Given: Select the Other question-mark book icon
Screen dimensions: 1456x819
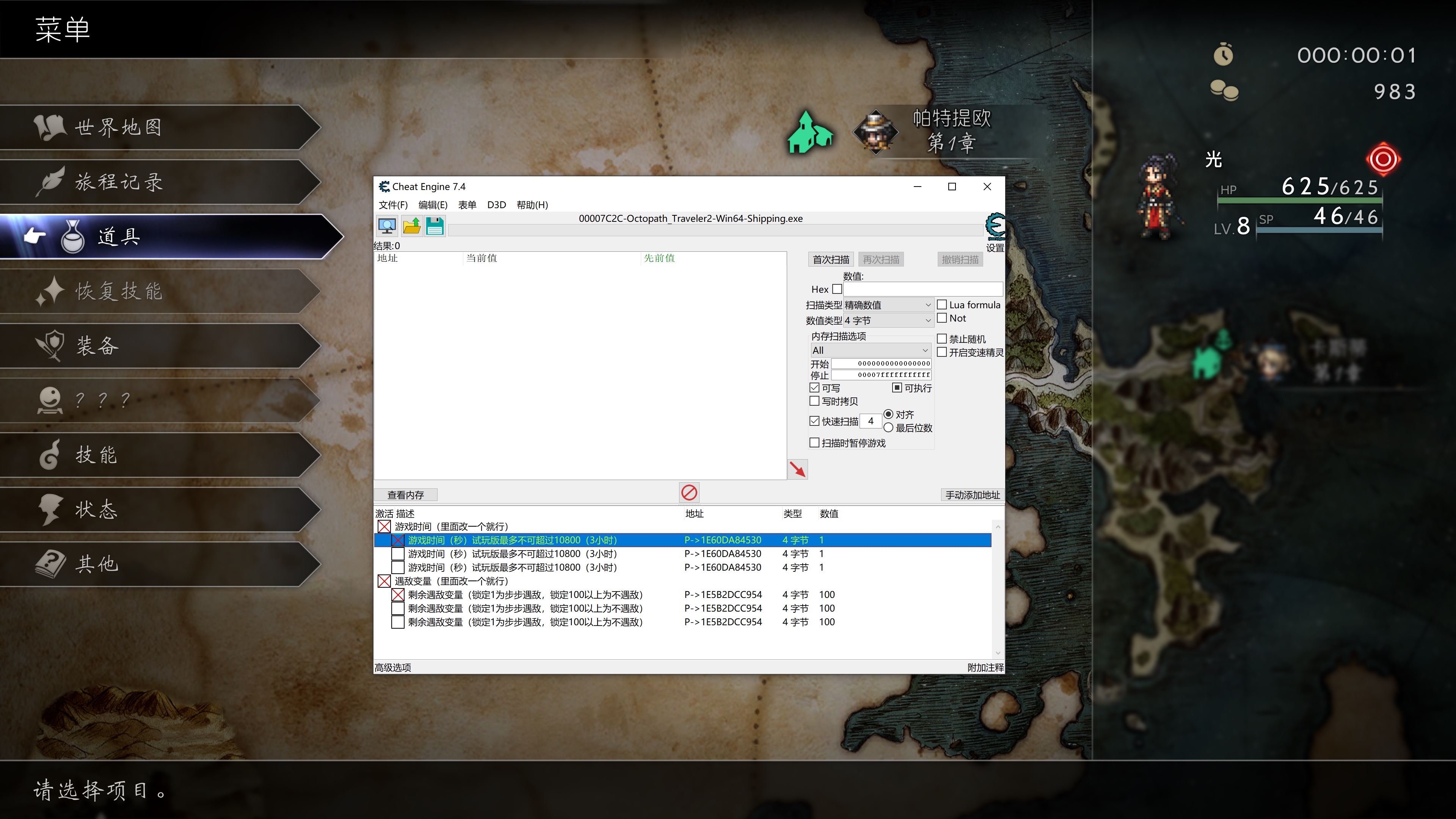Looking at the screenshot, I should tap(51, 564).
